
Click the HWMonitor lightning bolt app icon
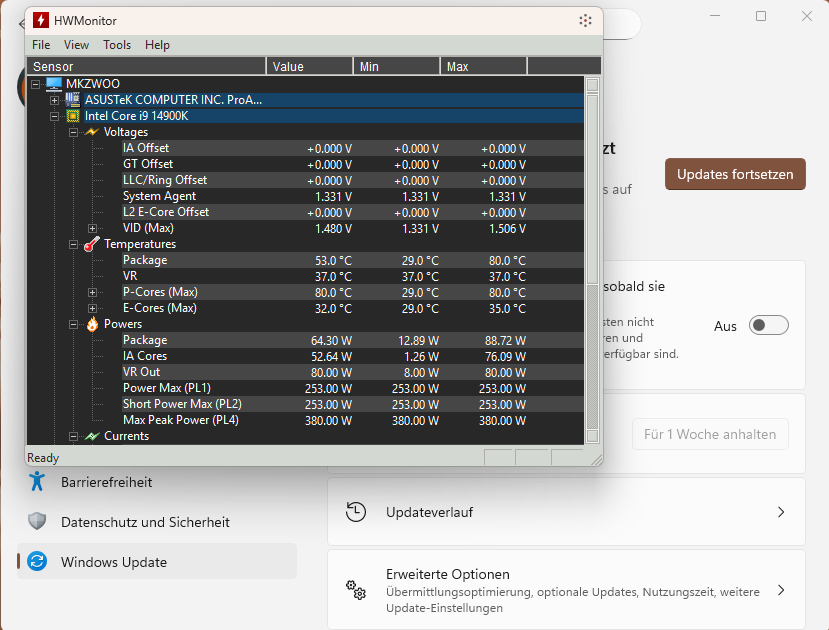pos(40,20)
